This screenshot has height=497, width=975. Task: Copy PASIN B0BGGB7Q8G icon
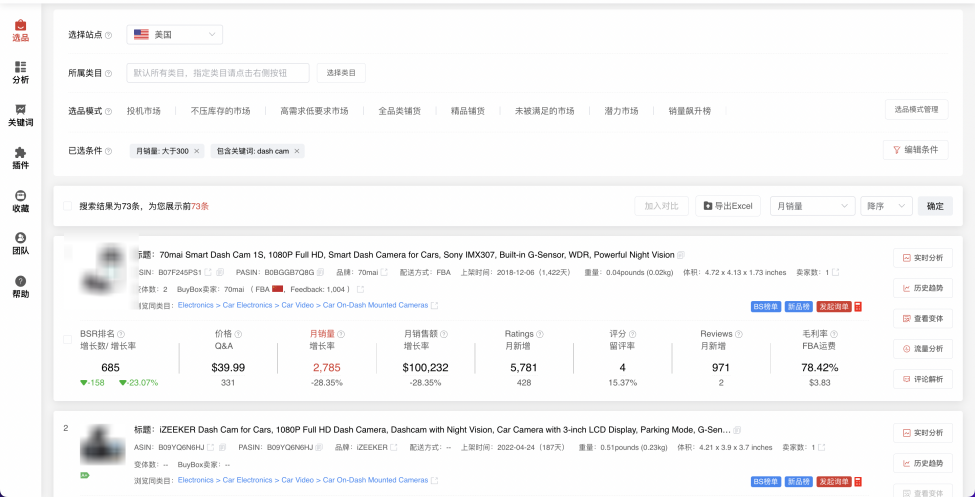click(x=320, y=272)
